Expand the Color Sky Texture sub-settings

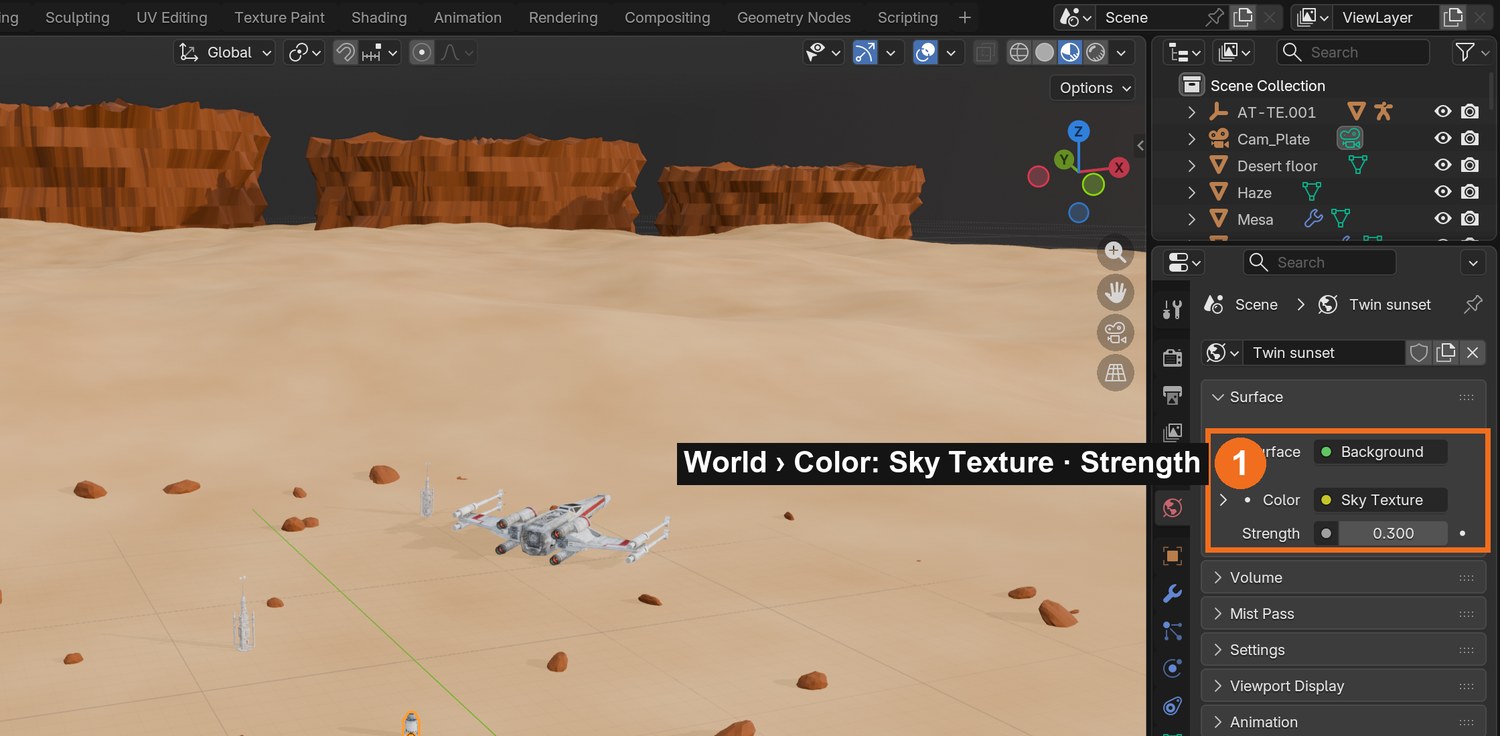point(1223,500)
